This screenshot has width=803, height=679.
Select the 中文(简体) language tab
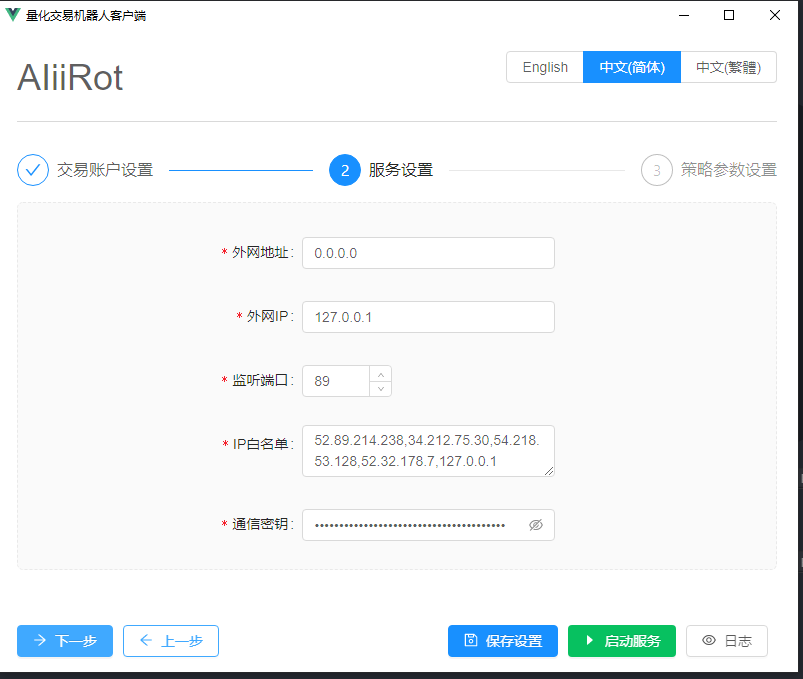pos(631,67)
